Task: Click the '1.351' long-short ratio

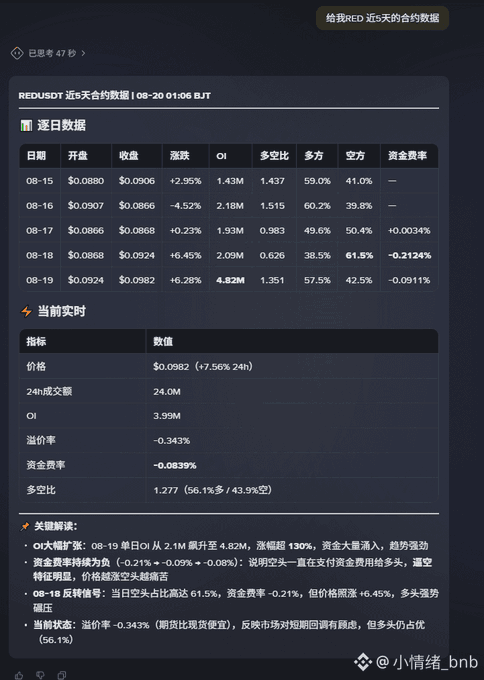Action: (x=272, y=280)
